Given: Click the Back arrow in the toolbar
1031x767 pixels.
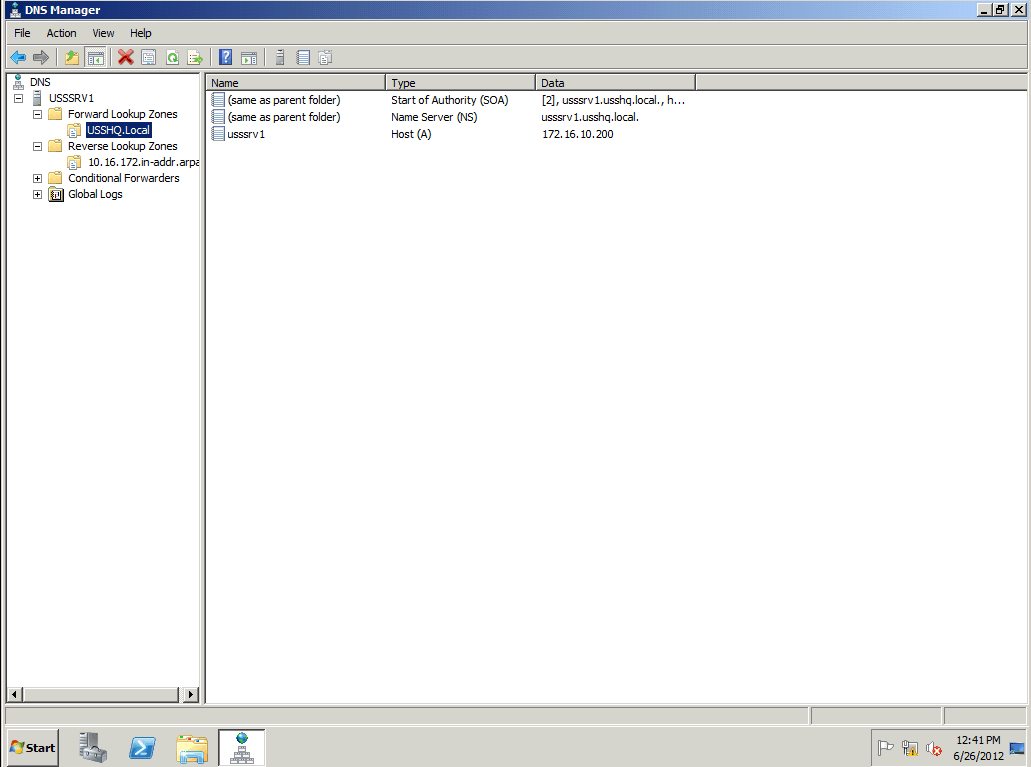Looking at the screenshot, I should point(18,58).
